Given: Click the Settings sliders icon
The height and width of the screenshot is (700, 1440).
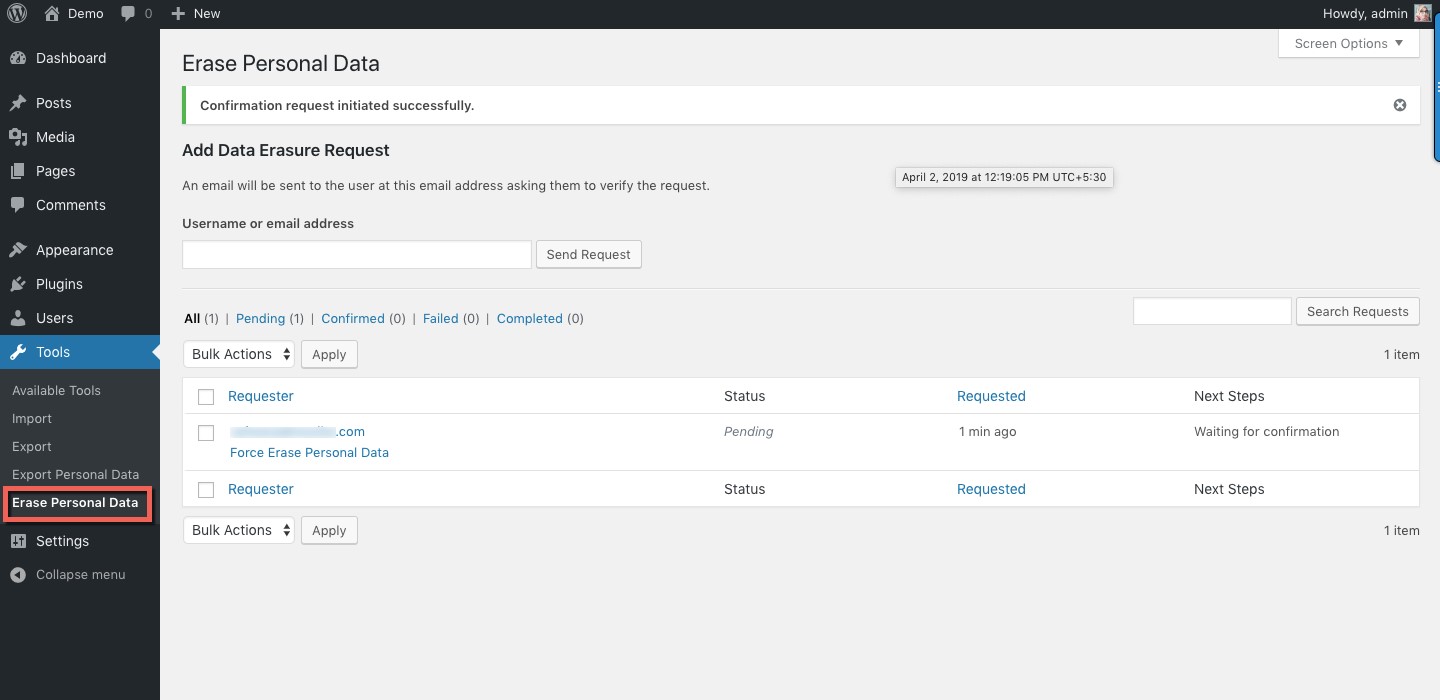Looking at the screenshot, I should [18, 541].
